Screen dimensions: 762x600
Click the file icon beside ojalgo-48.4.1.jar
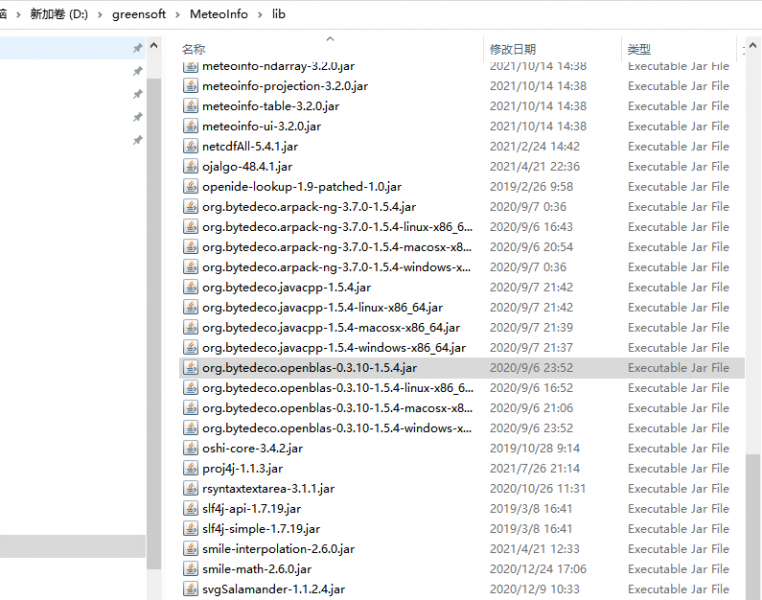pos(191,166)
